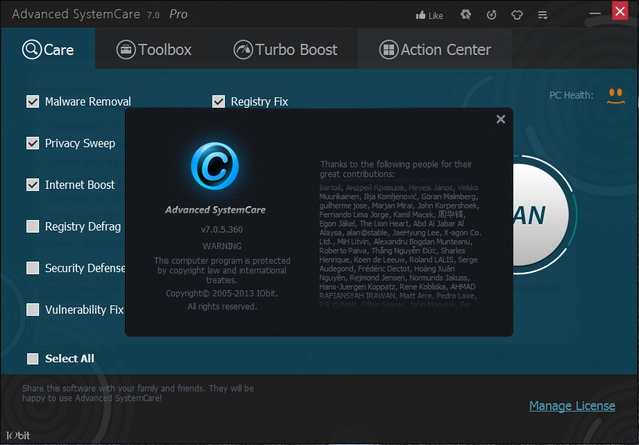Viewport: 639px width, 445px height.
Task: Enable the Security Defense checkbox
Action: pyautogui.click(x=33, y=268)
